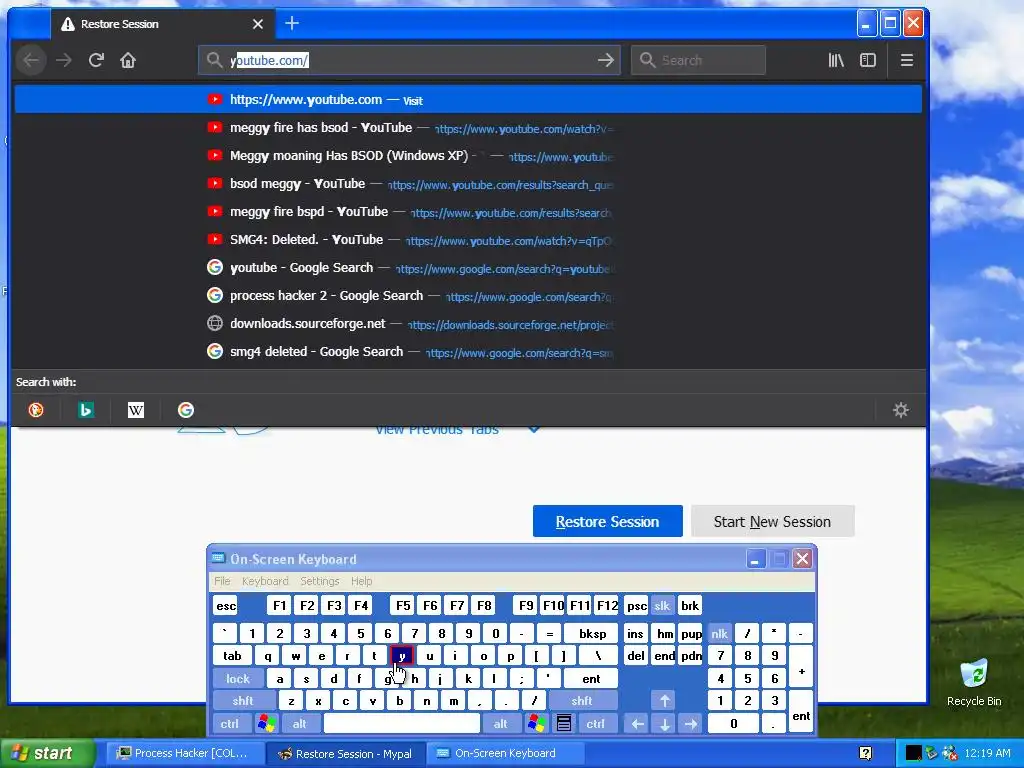Screen dimensions: 1024x768
Task: Toggle the sidebar view icon
Action: (868, 60)
